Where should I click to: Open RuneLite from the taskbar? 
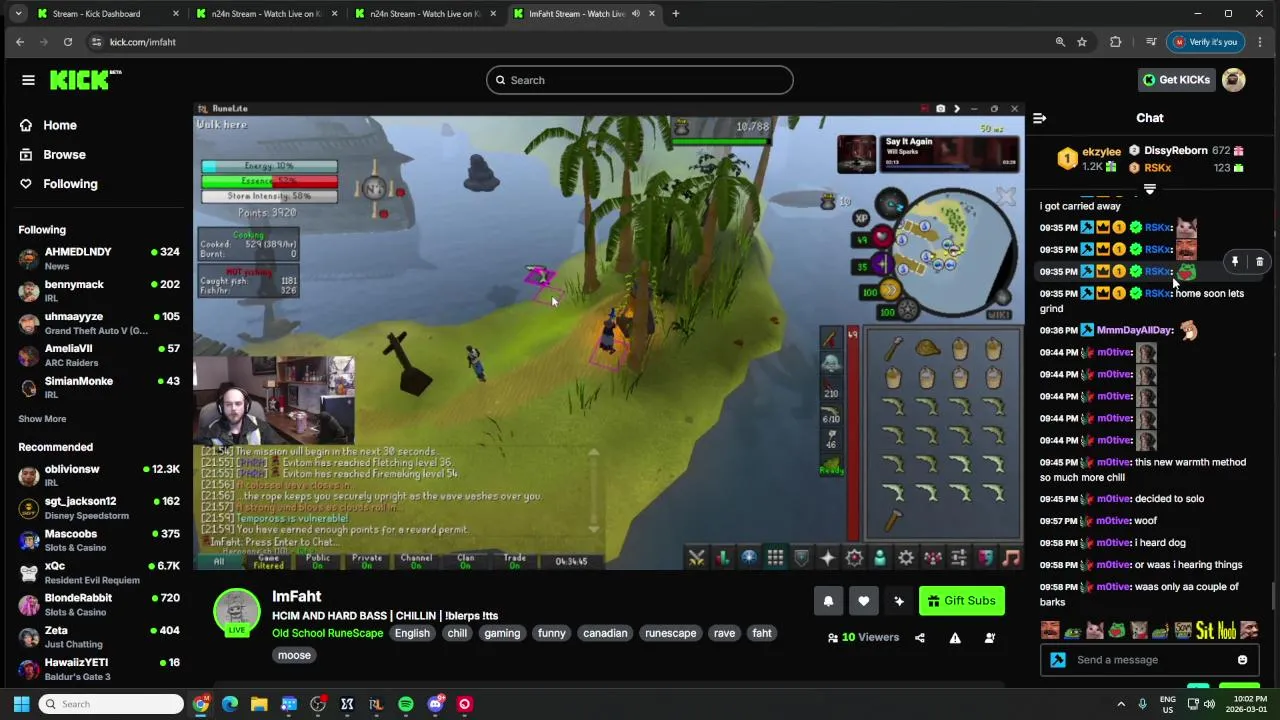[376, 704]
